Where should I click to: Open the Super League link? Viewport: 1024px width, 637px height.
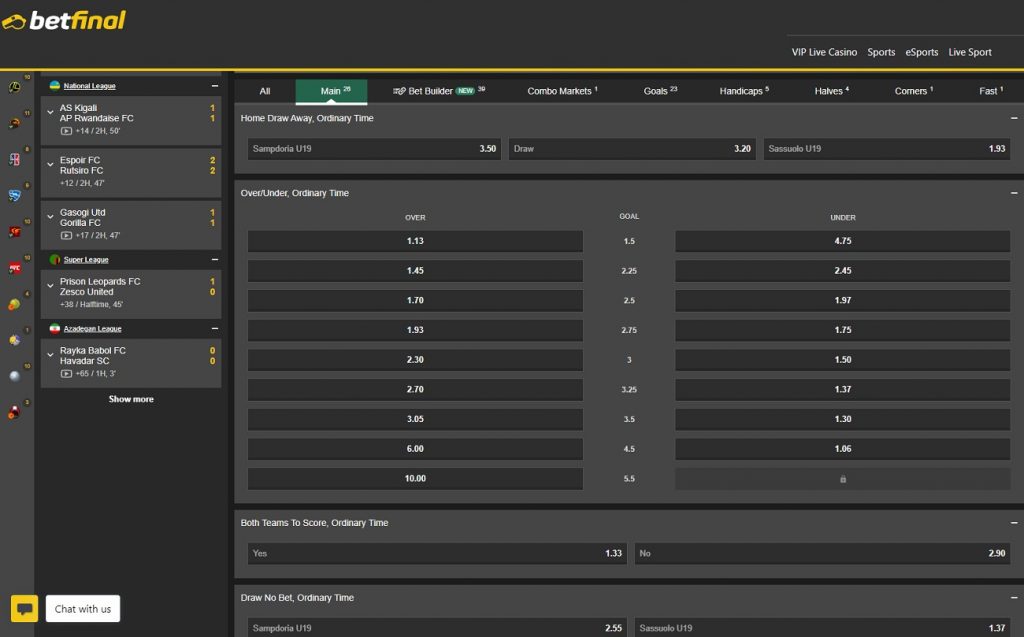click(86, 259)
